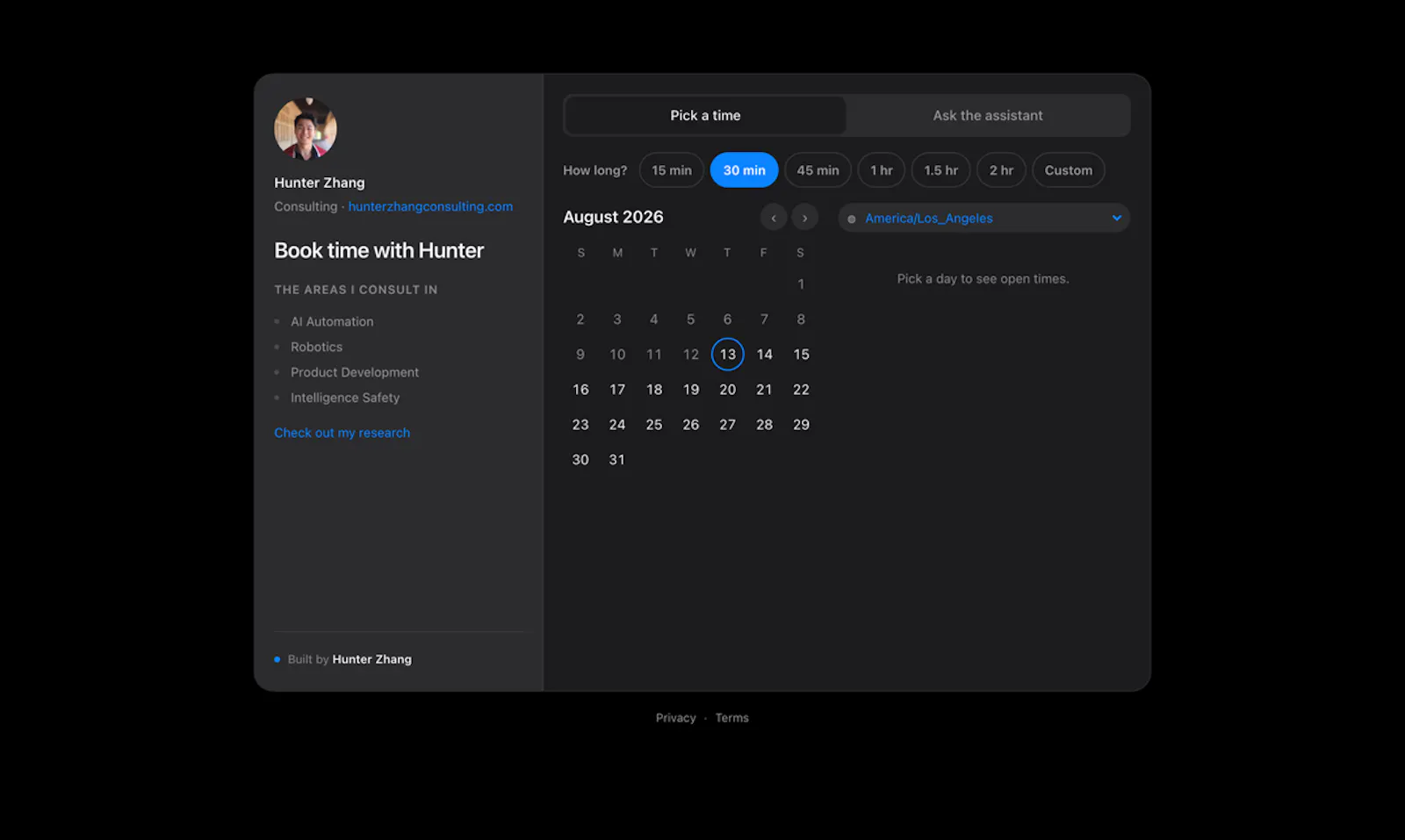Select the 1.5 hr duration
The height and width of the screenshot is (840, 1405).
[x=940, y=170]
